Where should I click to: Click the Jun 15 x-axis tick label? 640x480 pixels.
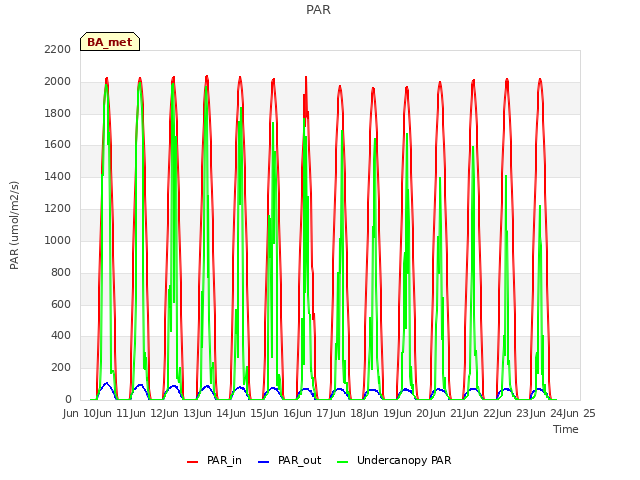[x=247, y=413]
